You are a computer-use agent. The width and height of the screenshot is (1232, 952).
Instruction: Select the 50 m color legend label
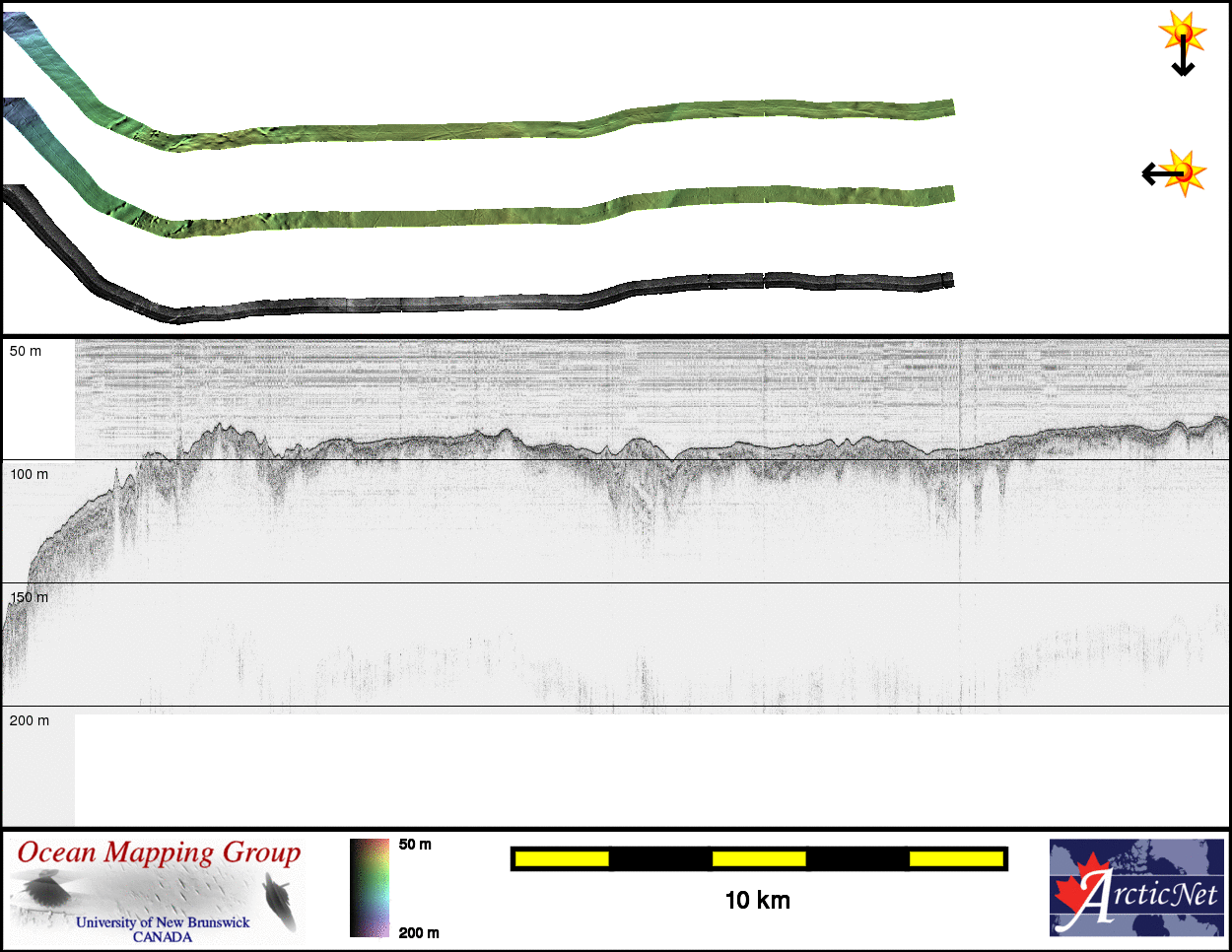pyautogui.click(x=415, y=845)
